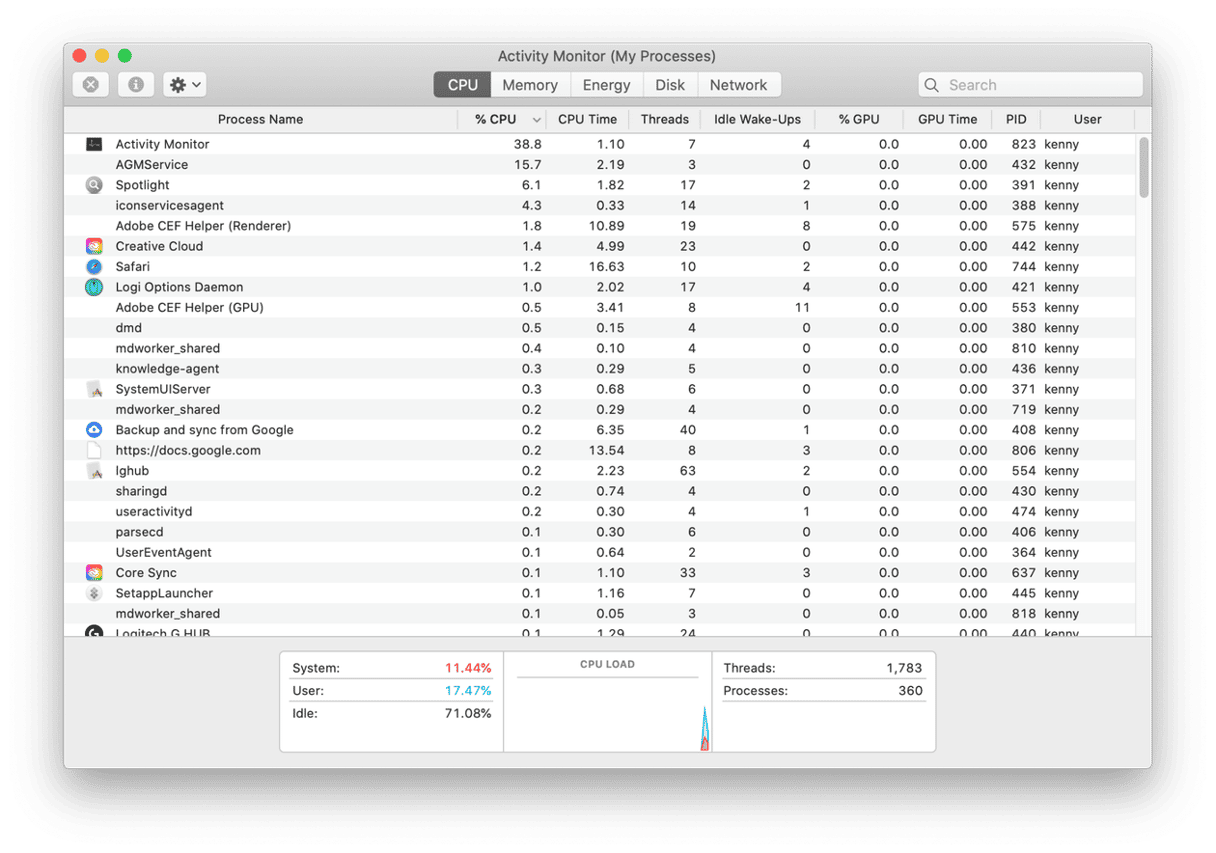This screenshot has height=853, width=1216.
Task: Click the Logitech G HUB icon
Action: click(x=94, y=631)
